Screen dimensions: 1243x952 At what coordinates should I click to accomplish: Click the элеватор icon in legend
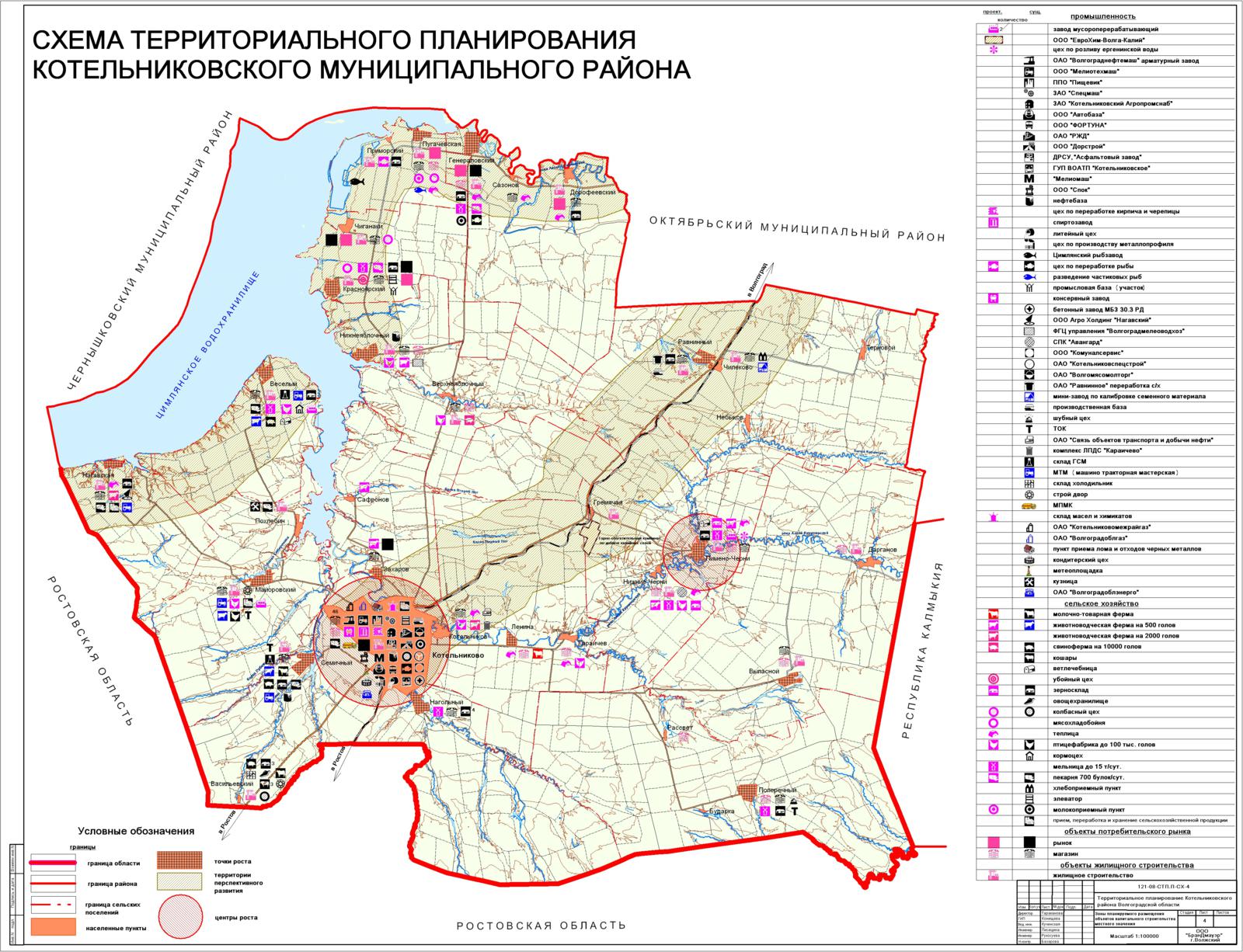(x=1029, y=798)
